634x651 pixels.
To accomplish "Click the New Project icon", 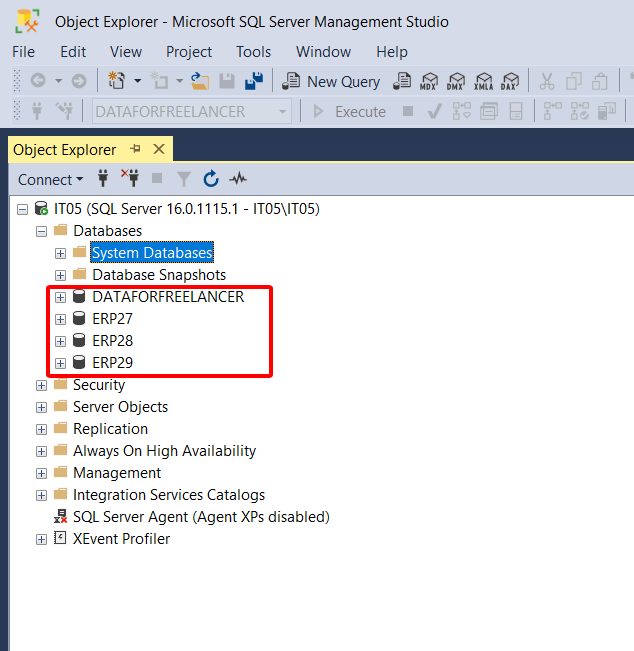I will pos(117,81).
